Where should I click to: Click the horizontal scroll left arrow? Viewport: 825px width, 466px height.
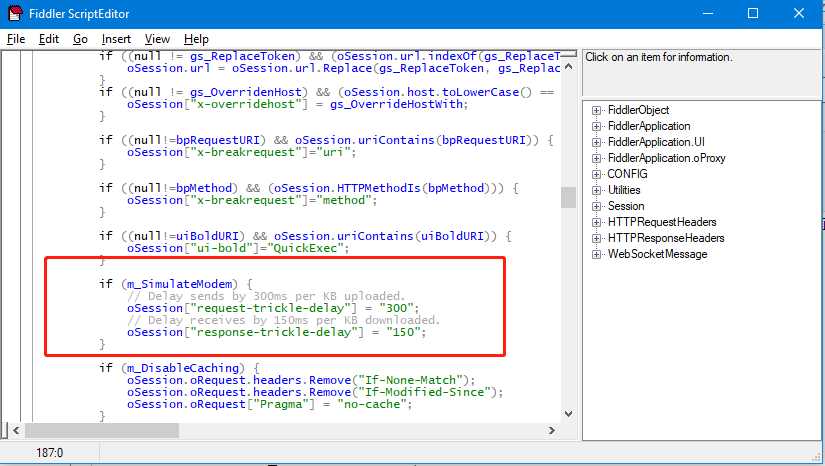click(x=16, y=430)
